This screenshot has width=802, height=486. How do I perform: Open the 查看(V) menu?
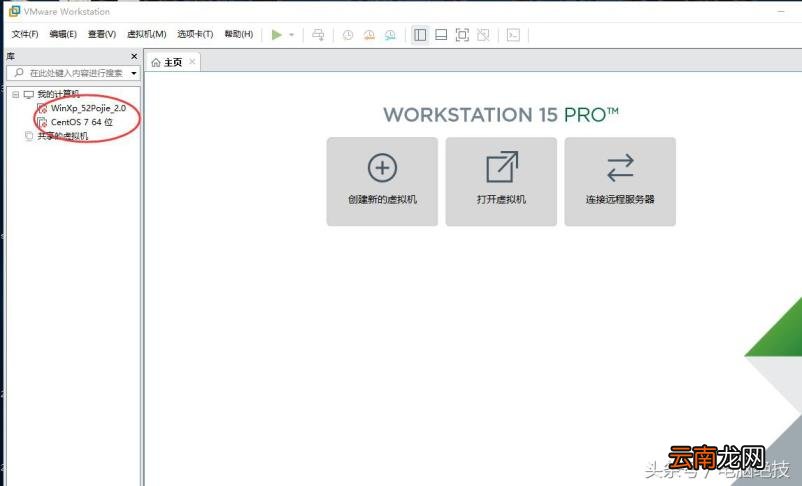[x=102, y=34]
